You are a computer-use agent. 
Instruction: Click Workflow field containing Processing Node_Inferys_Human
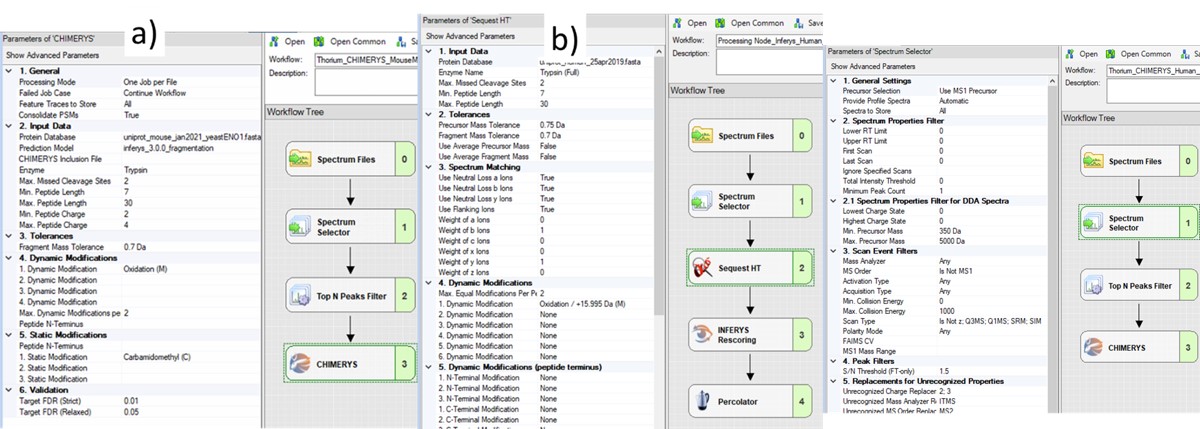click(x=770, y=39)
